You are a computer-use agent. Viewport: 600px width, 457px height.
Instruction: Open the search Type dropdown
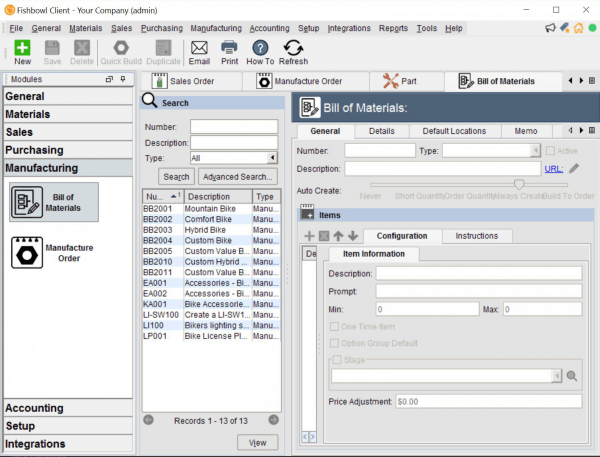coord(272,158)
